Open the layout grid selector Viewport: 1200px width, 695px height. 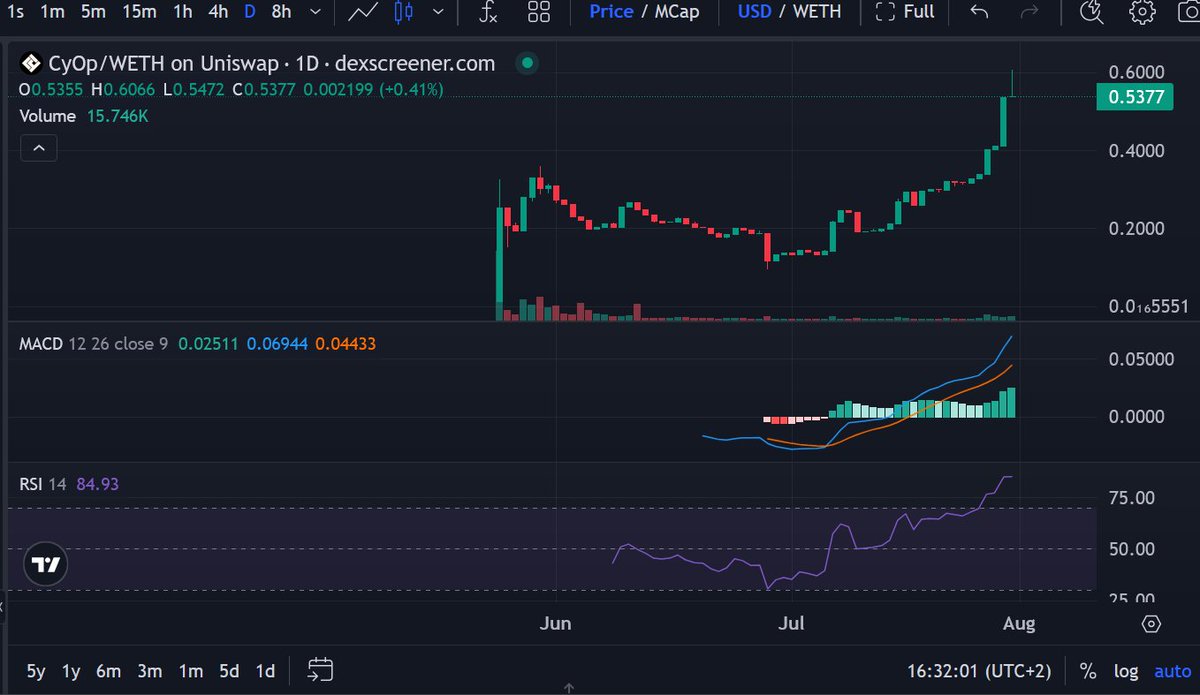point(539,12)
